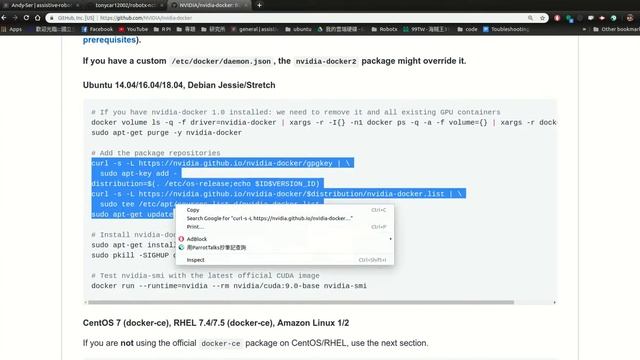The width and height of the screenshot is (640, 360).
Task: Click the GitHub URL address field
Action: pos(286,18)
